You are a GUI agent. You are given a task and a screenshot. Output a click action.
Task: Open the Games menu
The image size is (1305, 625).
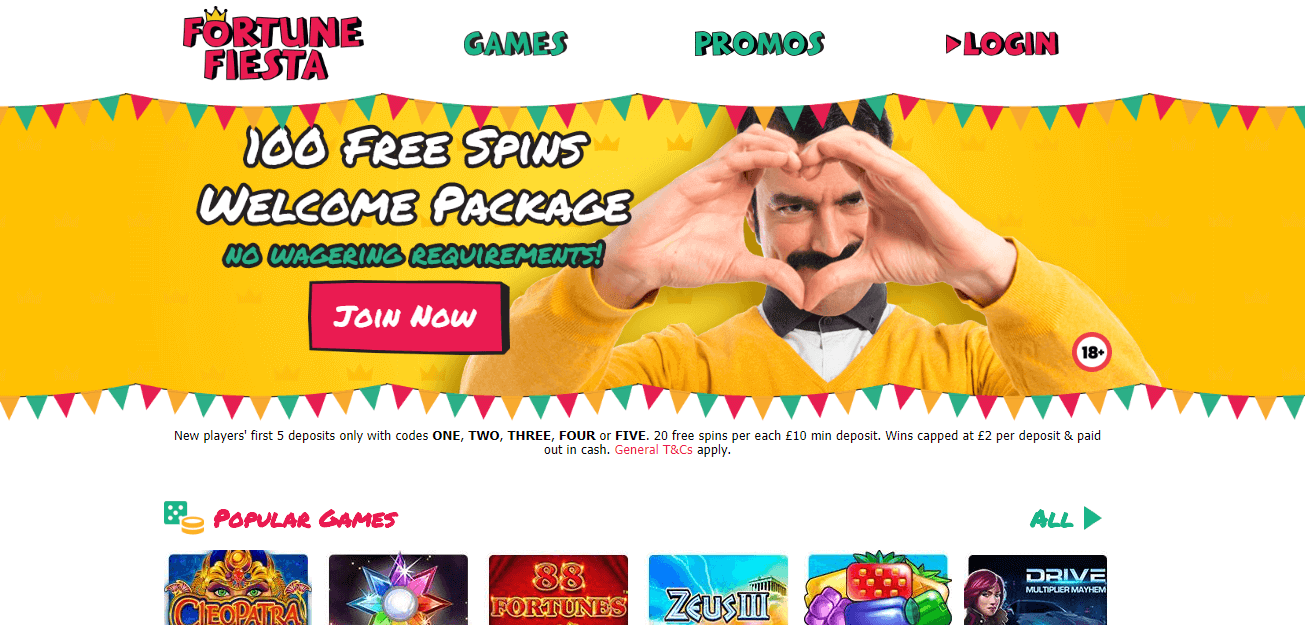click(x=515, y=44)
